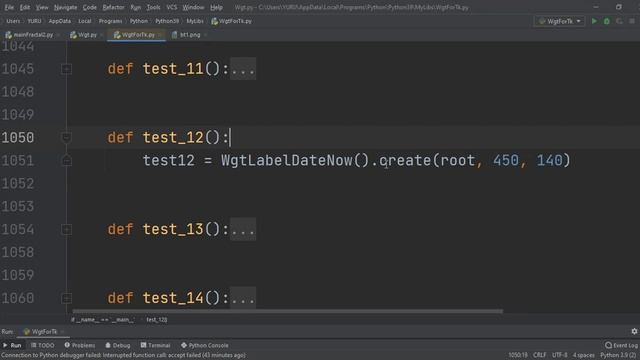Screen dimensions: 640x360
Task: Open the run configuration WgtForTk dropdown
Action: (559, 21)
